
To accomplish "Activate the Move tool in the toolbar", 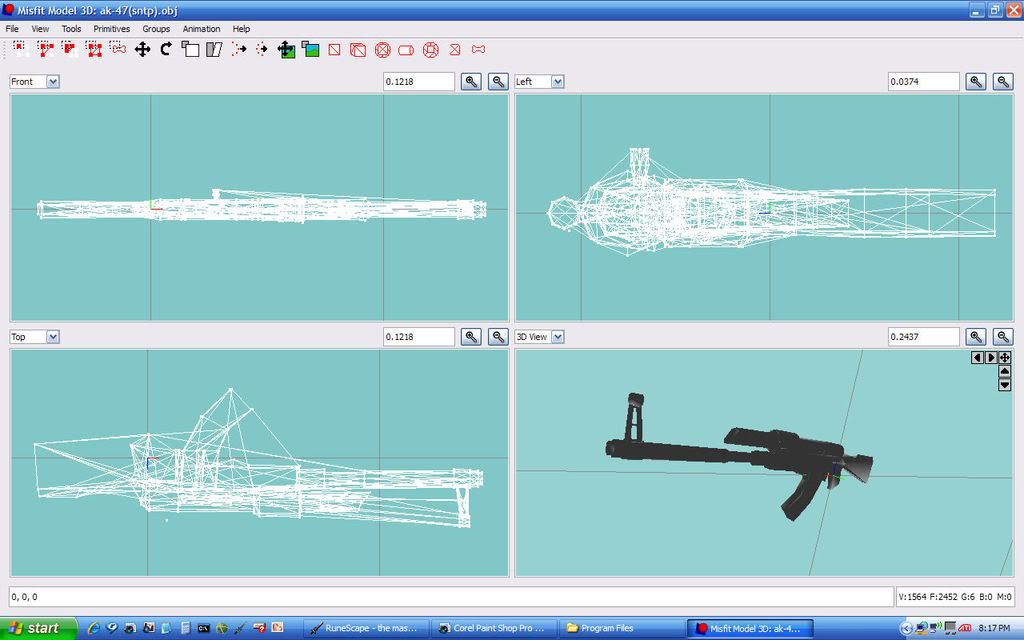I will [x=142, y=49].
